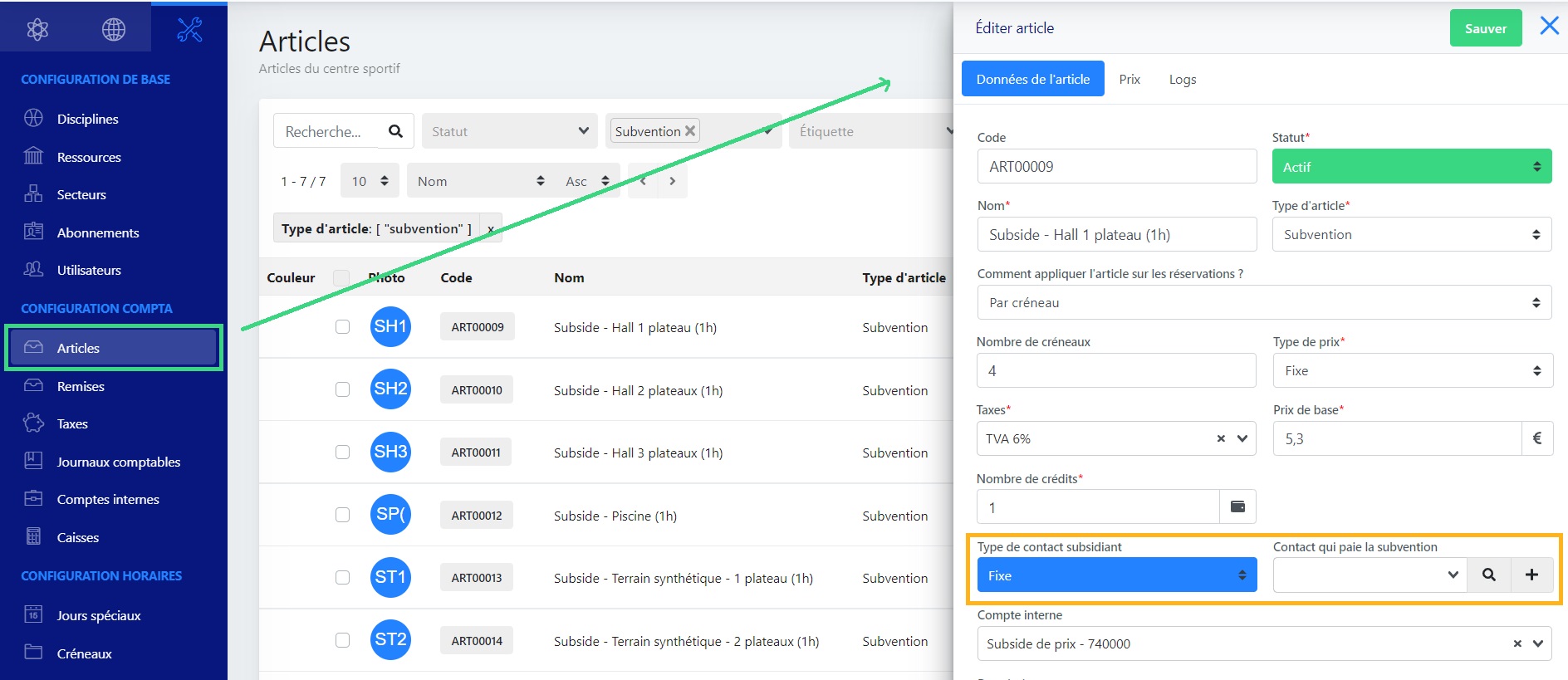Image resolution: width=1568 pixels, height=680 pixels.
Task: Select the tools (wrench) configuration tab
Action: (189, 30)
